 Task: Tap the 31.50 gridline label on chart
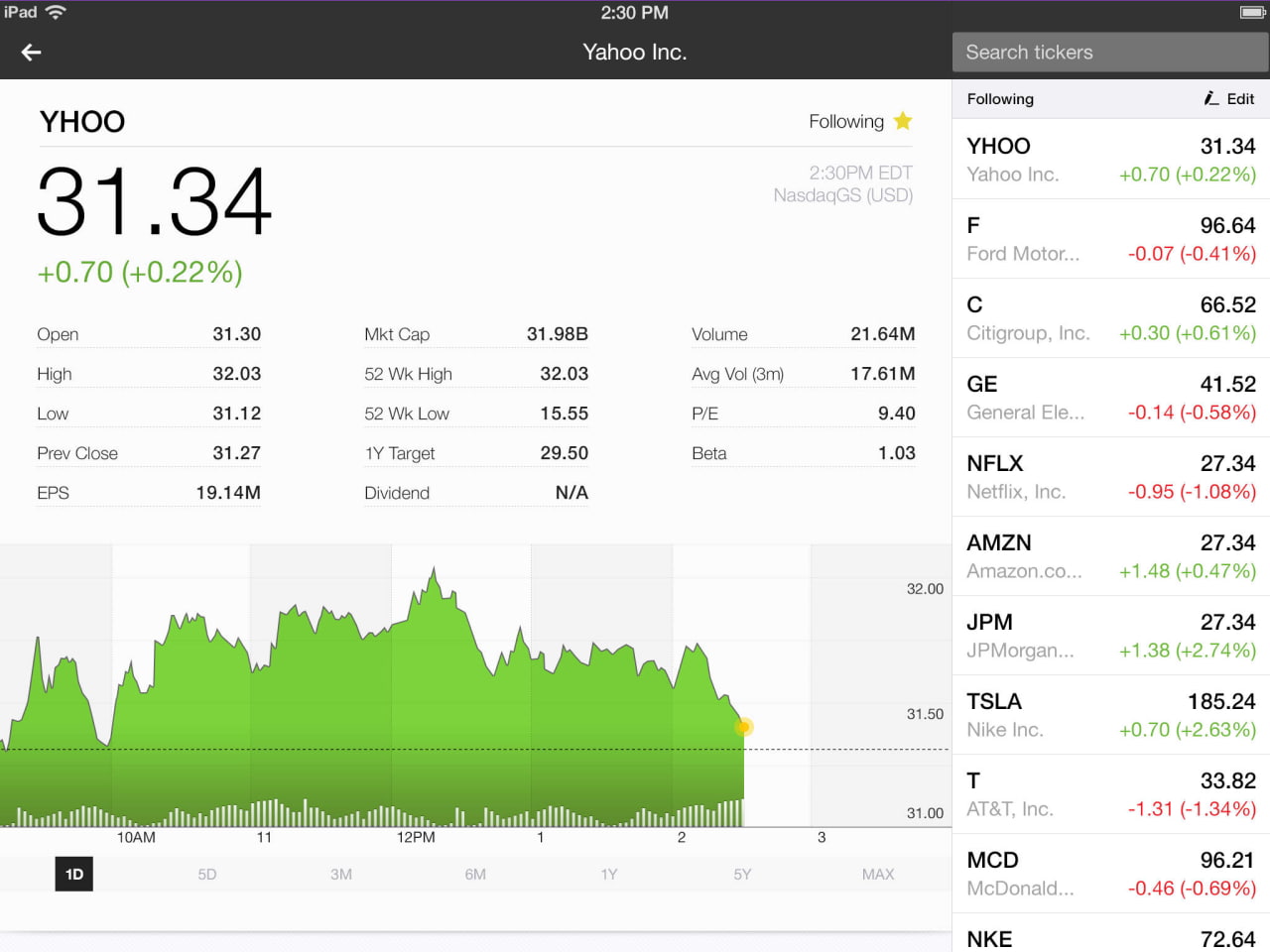tap(924, 713)
